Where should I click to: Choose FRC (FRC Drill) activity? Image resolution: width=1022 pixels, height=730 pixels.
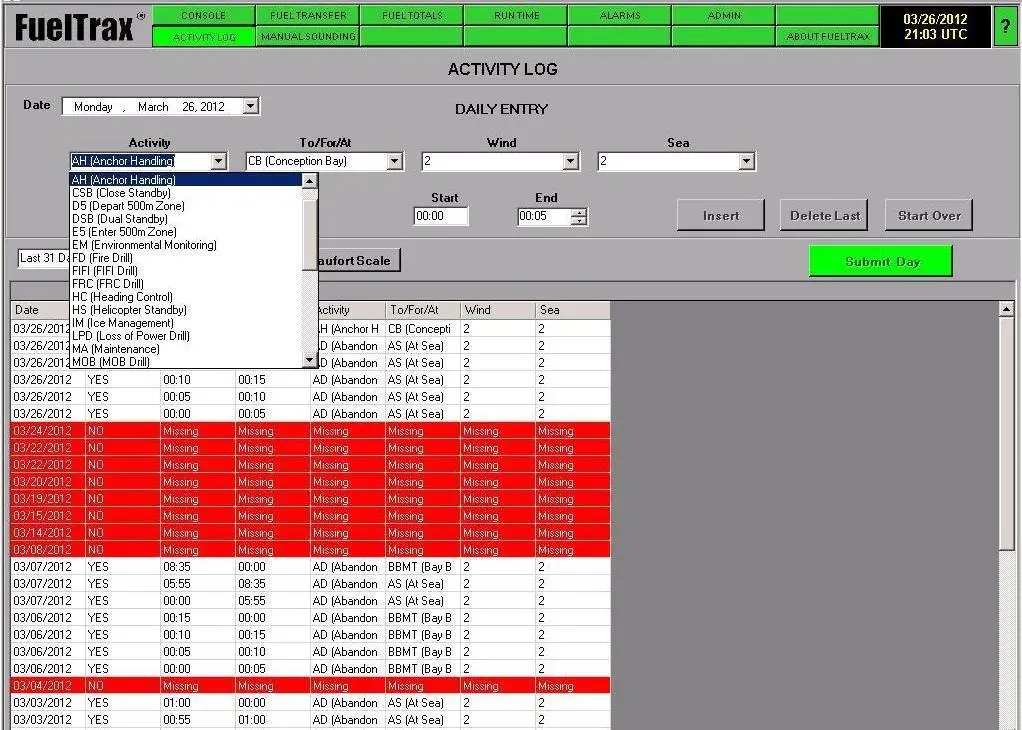tap(186, 284)
